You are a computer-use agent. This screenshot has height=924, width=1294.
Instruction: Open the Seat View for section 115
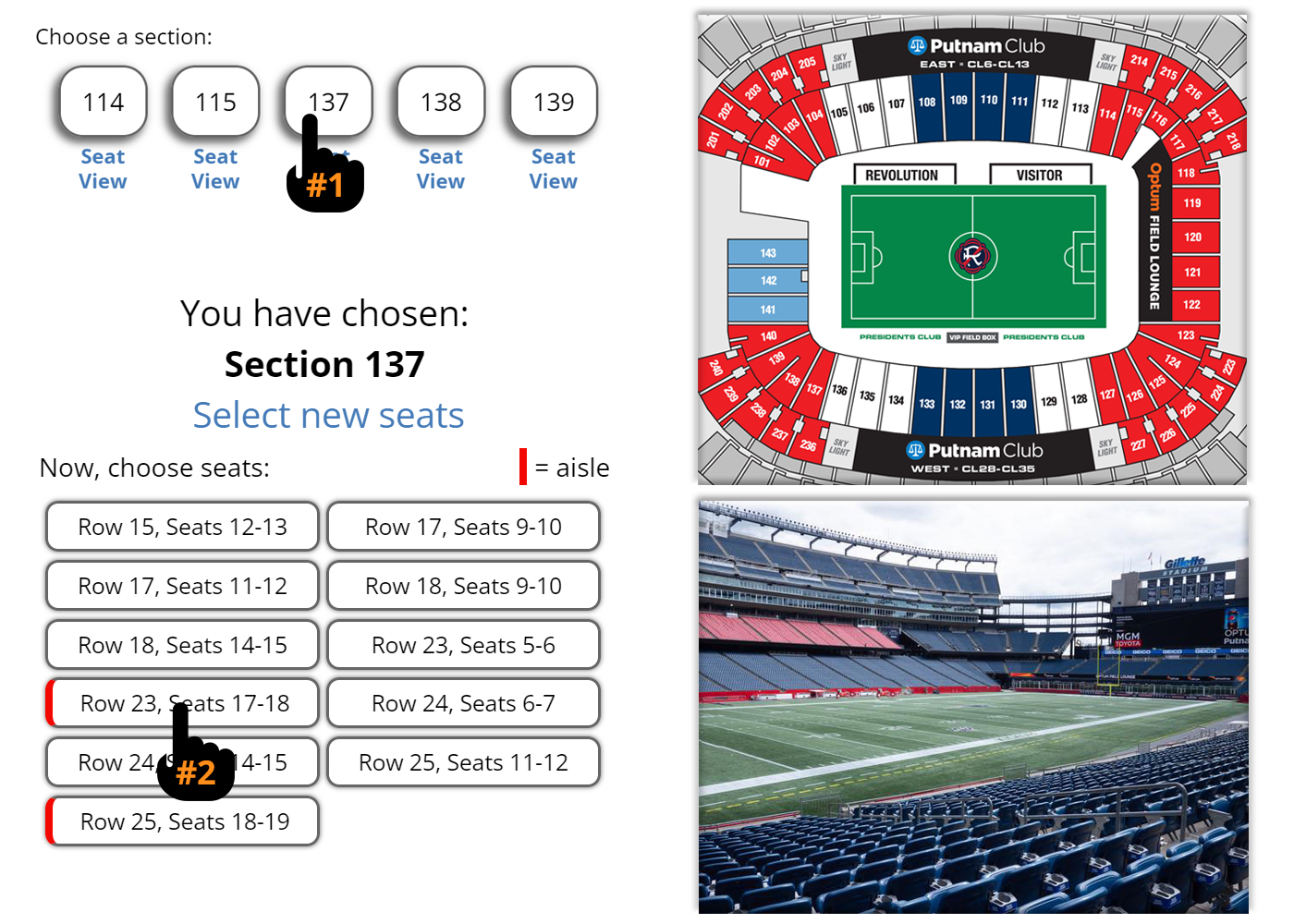(214, 168)
